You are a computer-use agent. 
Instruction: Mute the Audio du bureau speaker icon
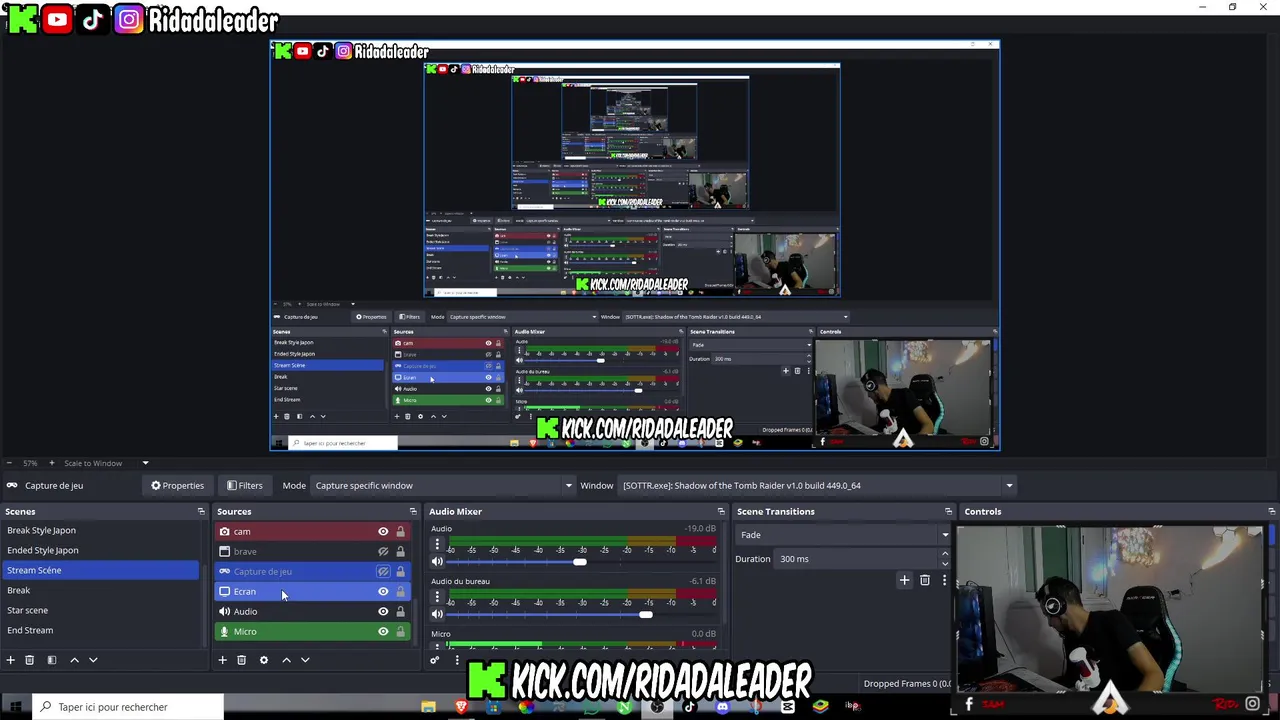(437, 614)
